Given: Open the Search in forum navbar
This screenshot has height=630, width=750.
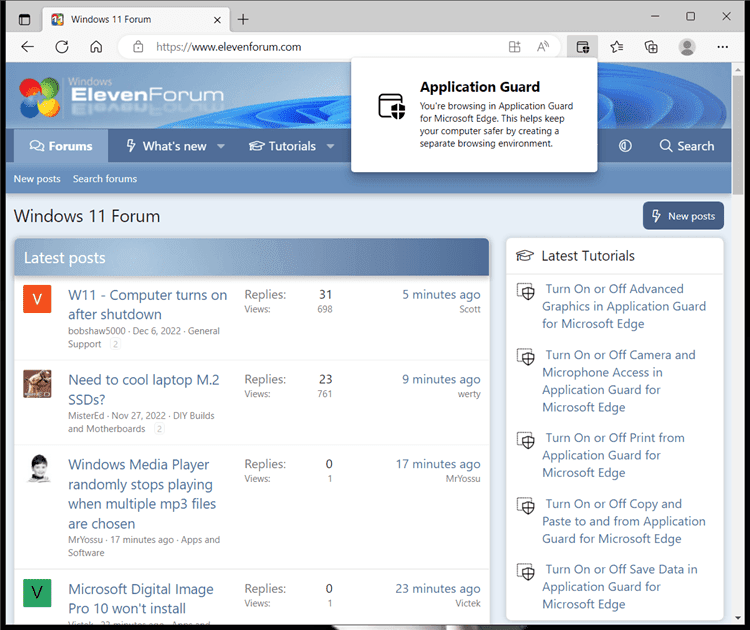Looking at the screenshot, I should (x=687, y=146).
